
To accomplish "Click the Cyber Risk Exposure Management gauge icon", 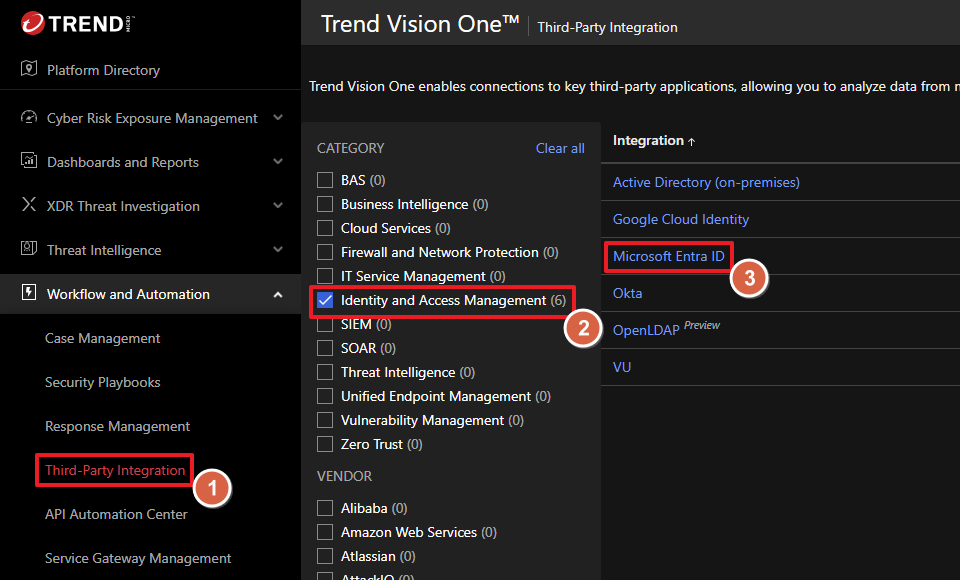I will tap(28, 118).
